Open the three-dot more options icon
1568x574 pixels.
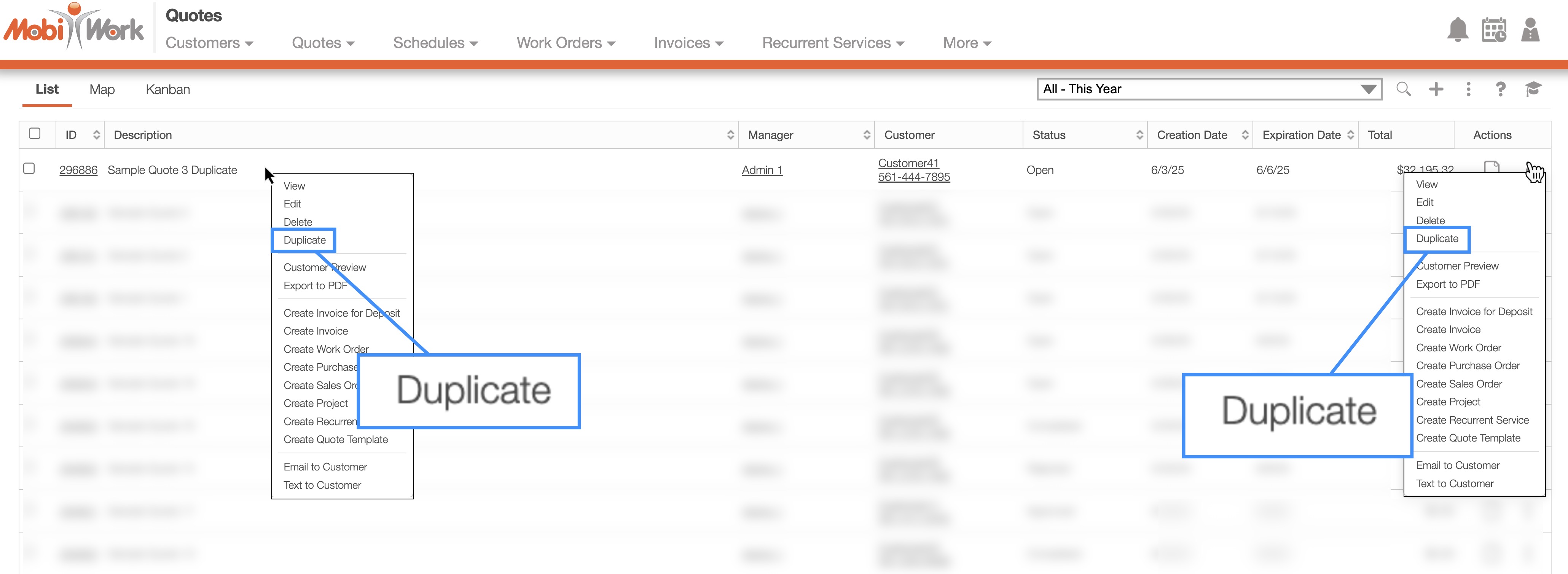(1468, 89)
